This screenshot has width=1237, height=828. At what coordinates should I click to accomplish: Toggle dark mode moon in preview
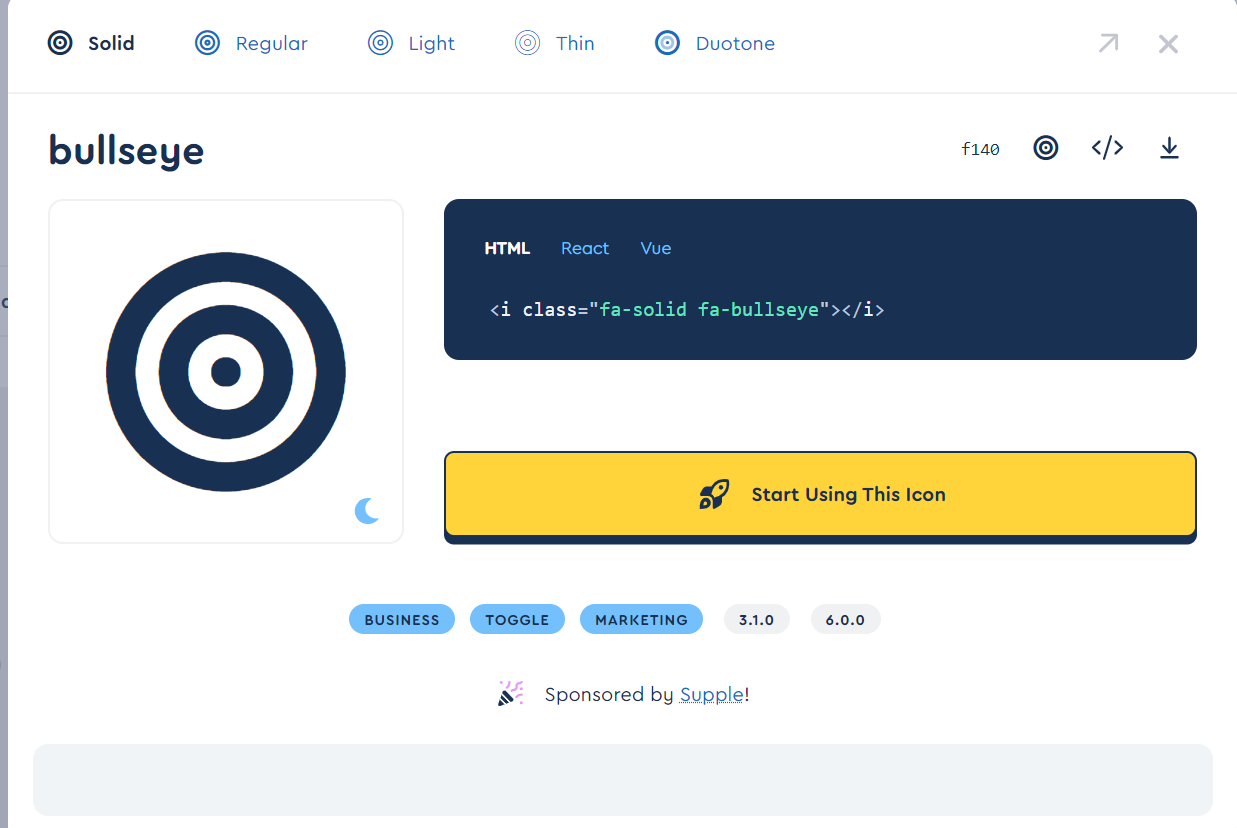pos(367,511)
